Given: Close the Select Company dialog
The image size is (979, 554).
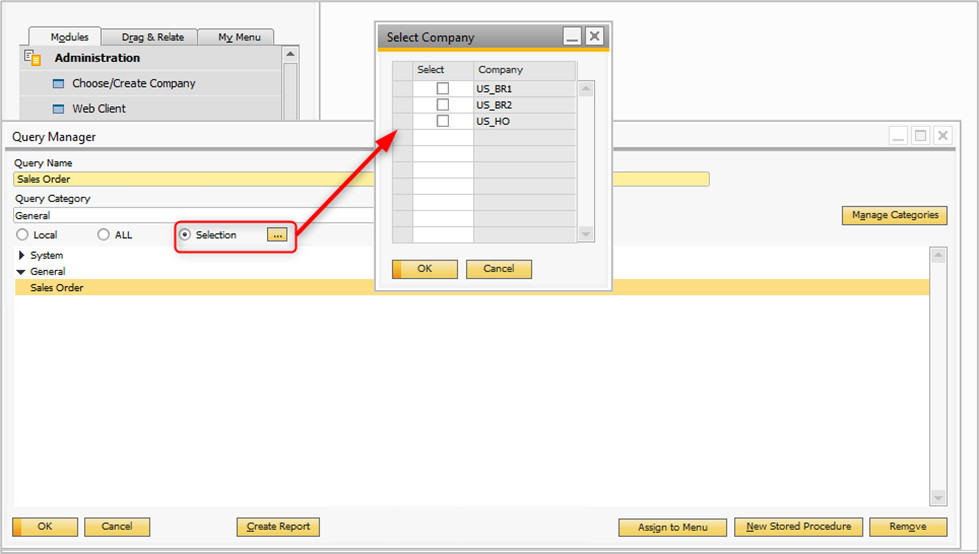Looking at the screenshot, I should [x=594, y=37].
